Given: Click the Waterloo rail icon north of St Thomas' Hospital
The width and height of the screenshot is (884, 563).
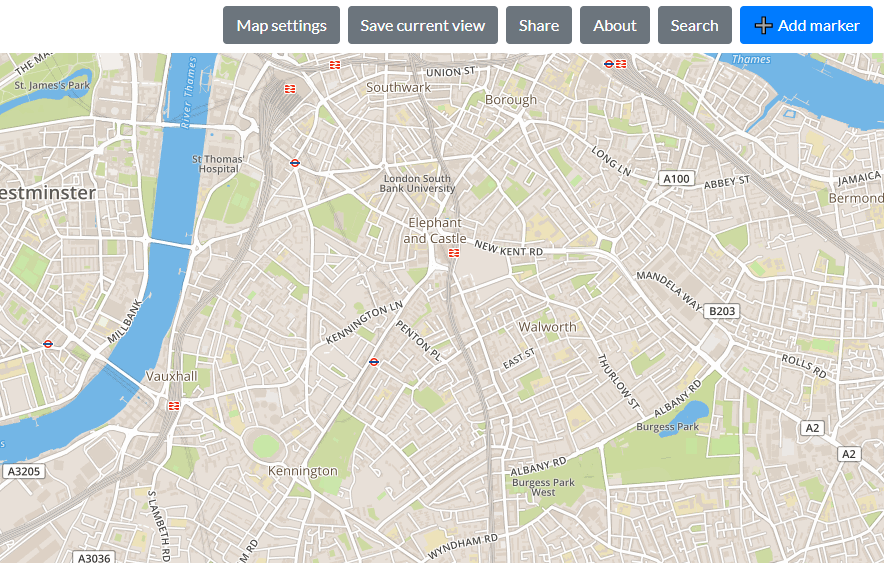Looking at the screenshot, I should point(290,88).
